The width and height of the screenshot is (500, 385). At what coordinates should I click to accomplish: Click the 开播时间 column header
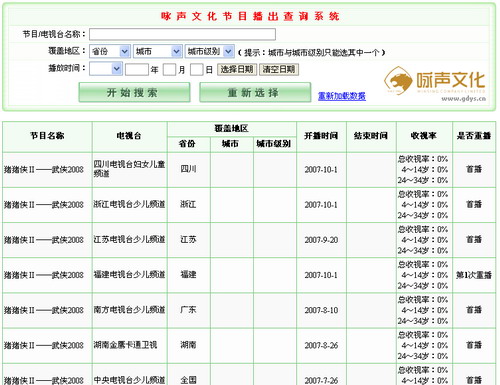(x=321, y=136)
